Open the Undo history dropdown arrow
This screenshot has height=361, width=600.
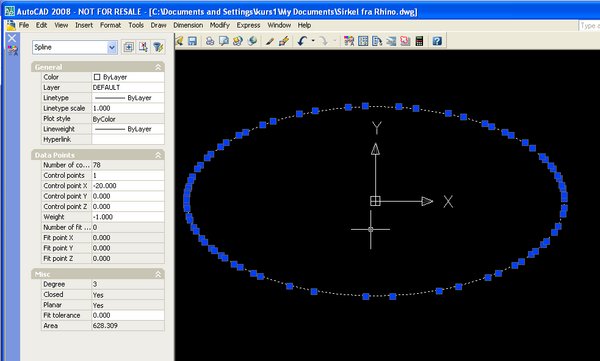pos(313,41)
